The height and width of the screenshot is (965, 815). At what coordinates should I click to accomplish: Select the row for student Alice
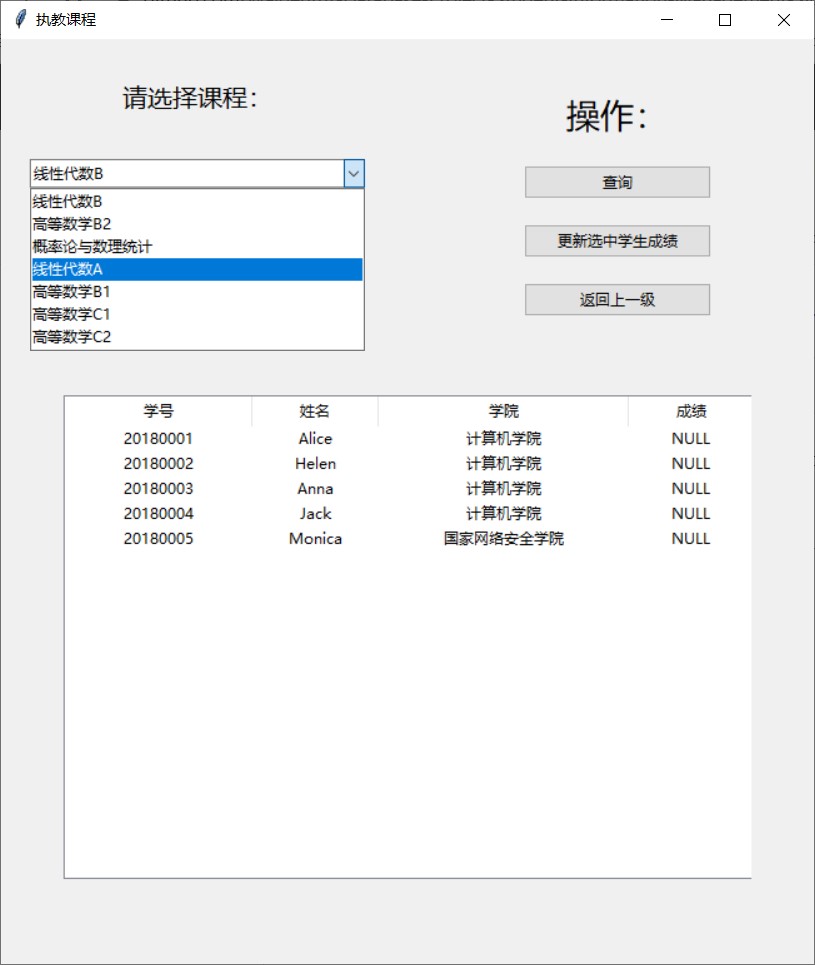click(x=315, y=438)
